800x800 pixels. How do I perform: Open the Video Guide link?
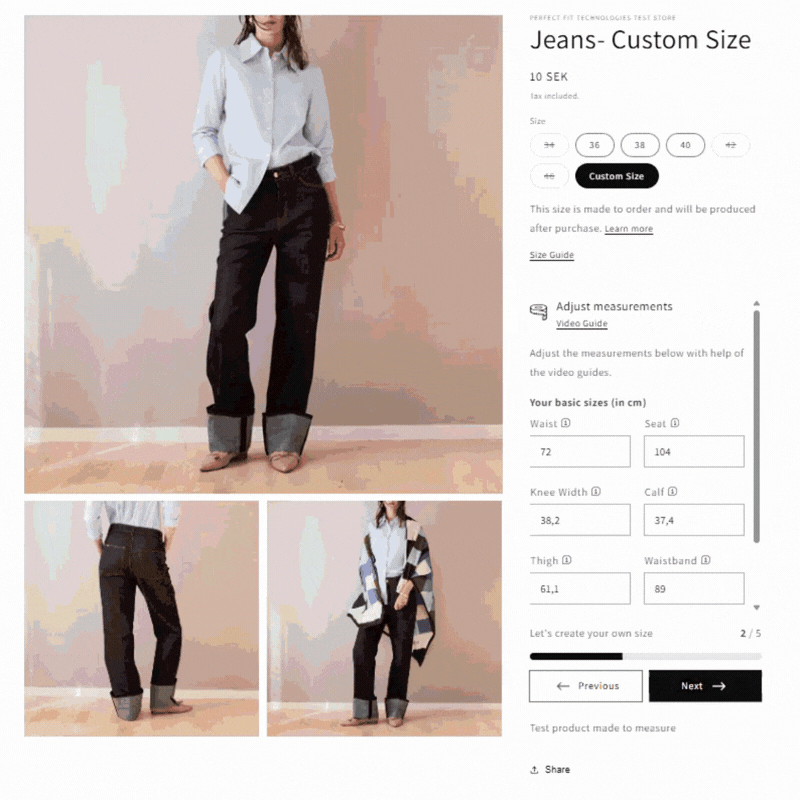pos(582,323)
